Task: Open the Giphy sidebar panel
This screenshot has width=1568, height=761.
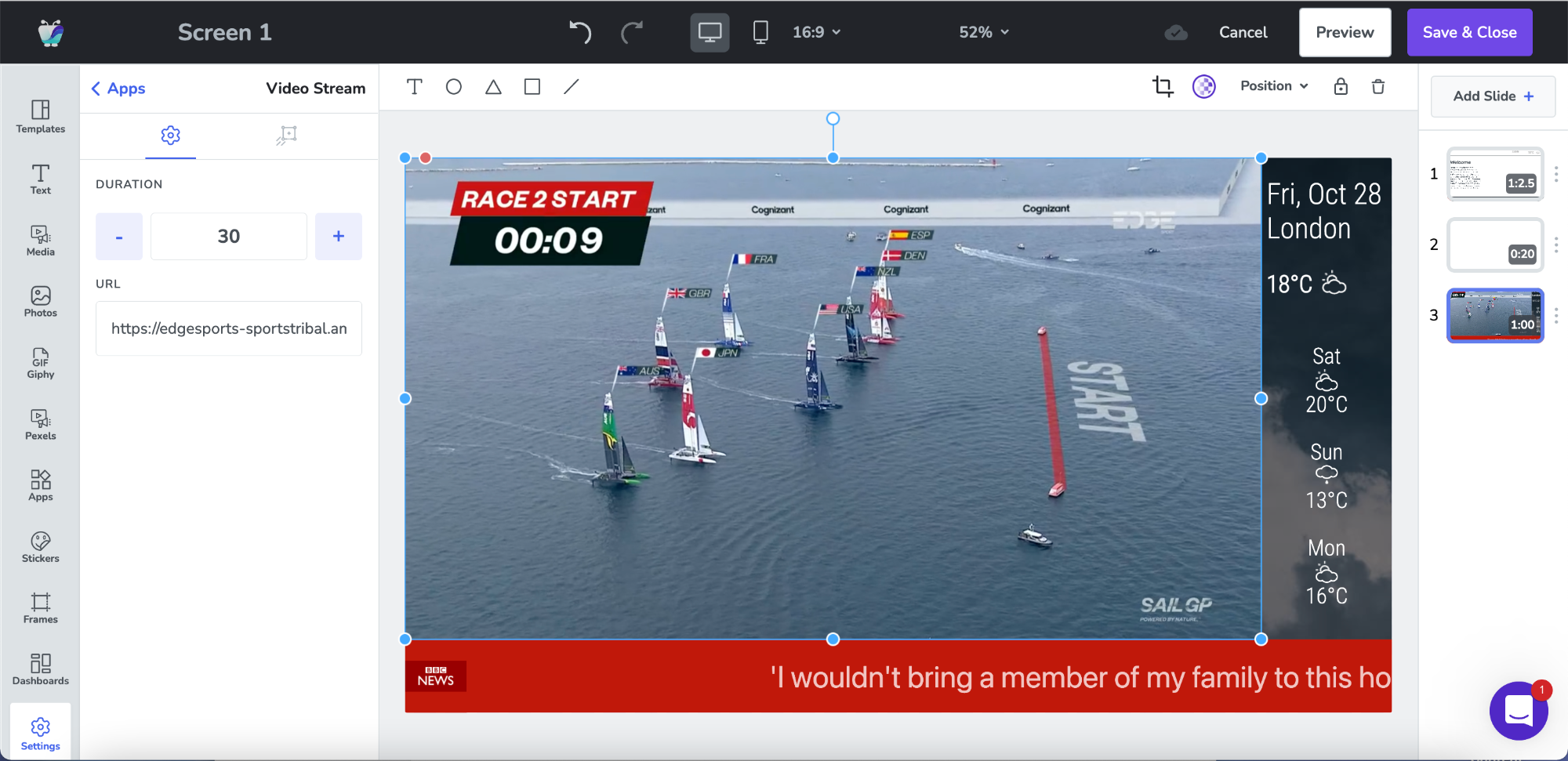Action: (41, 363)
